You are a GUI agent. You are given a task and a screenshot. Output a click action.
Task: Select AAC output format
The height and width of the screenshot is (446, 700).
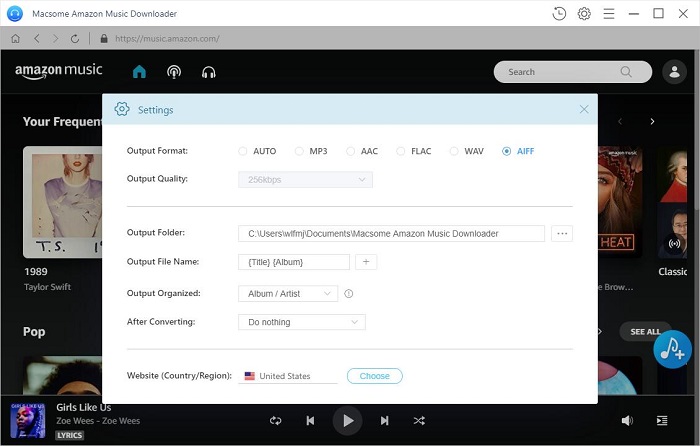click(x=362, y=151)
